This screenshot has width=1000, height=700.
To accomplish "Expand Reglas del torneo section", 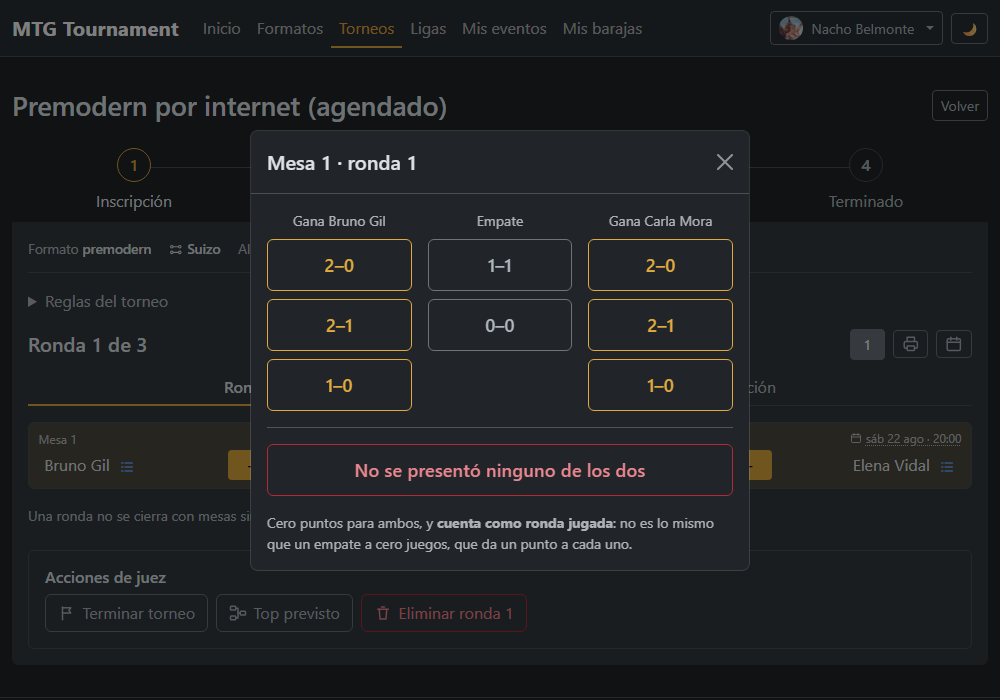I will click(x=99, y=302).
